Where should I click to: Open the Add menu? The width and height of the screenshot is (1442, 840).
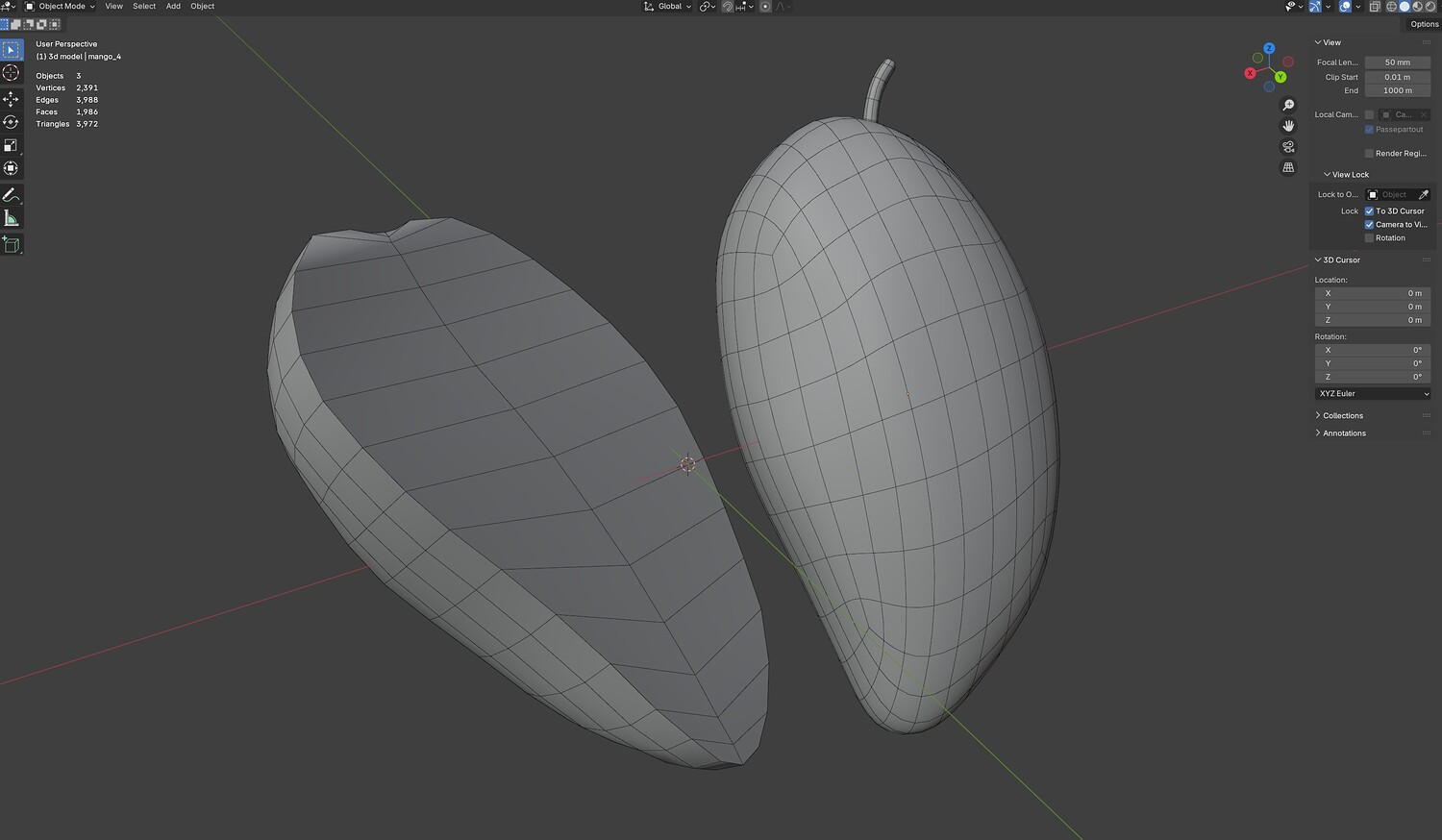pos(173,7)
